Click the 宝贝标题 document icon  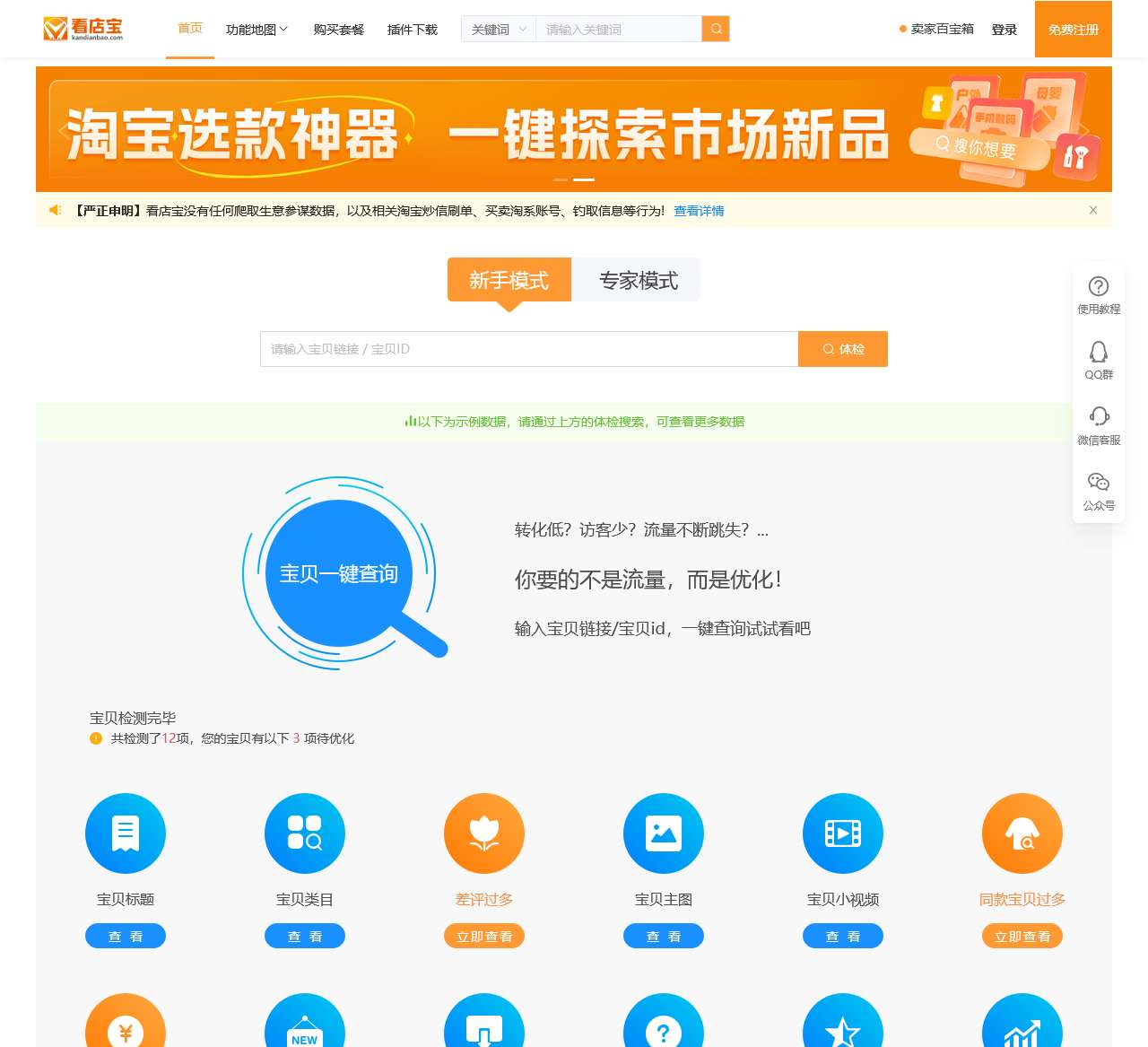pos(126,833)
